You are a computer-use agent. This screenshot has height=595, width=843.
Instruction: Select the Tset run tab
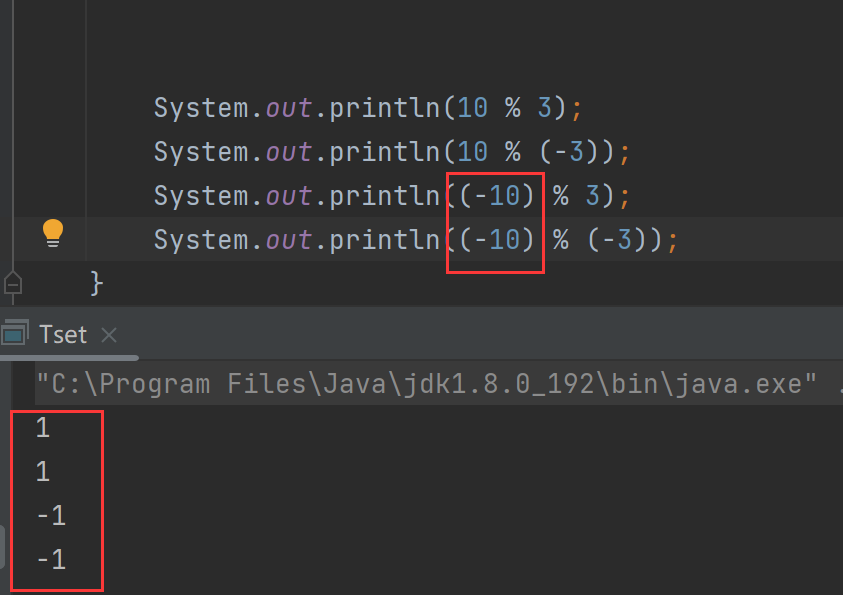point(63,335)
